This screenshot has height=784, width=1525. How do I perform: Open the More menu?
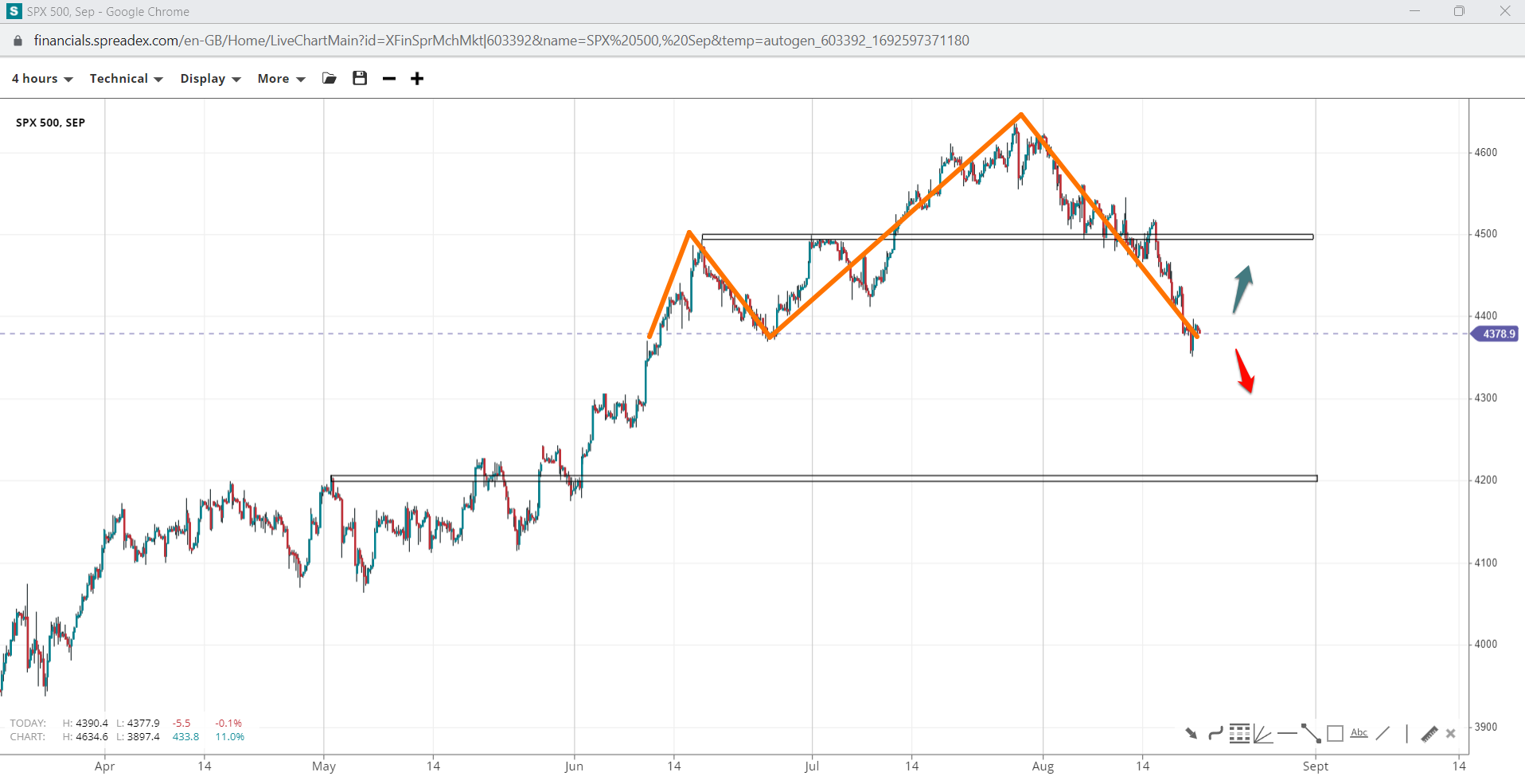281,78
